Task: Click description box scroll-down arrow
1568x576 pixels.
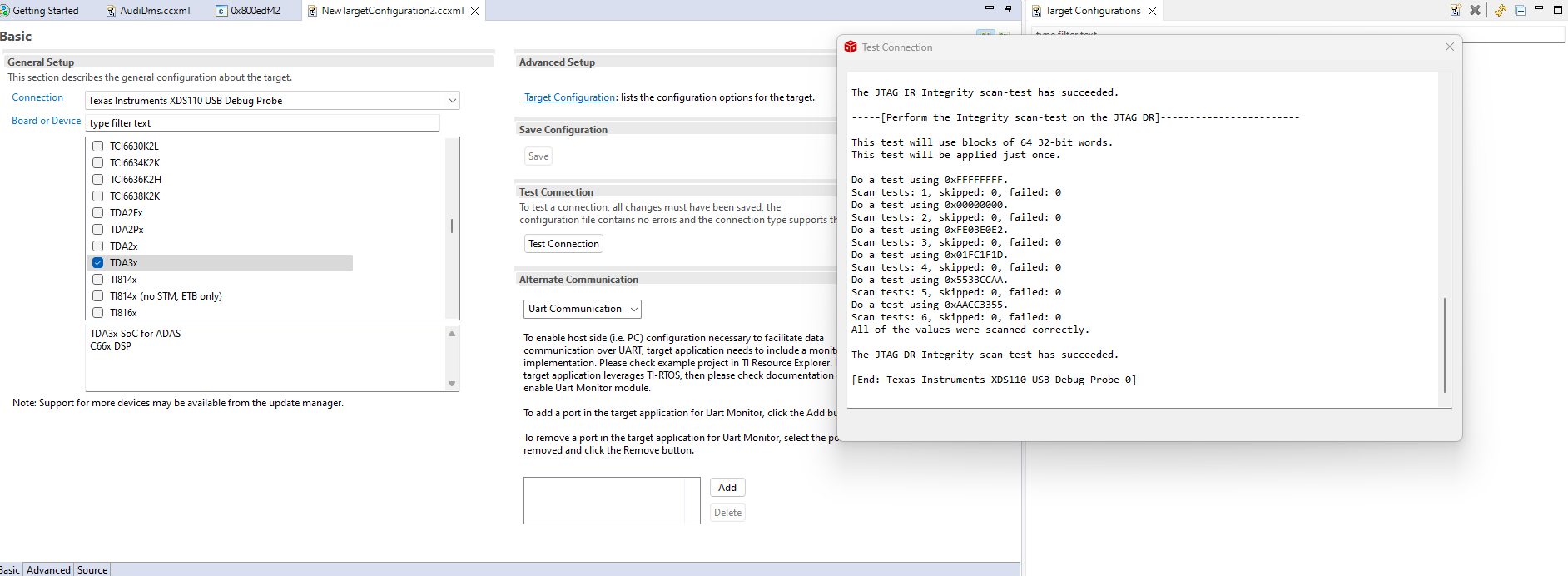Action: tap(452, 384)
